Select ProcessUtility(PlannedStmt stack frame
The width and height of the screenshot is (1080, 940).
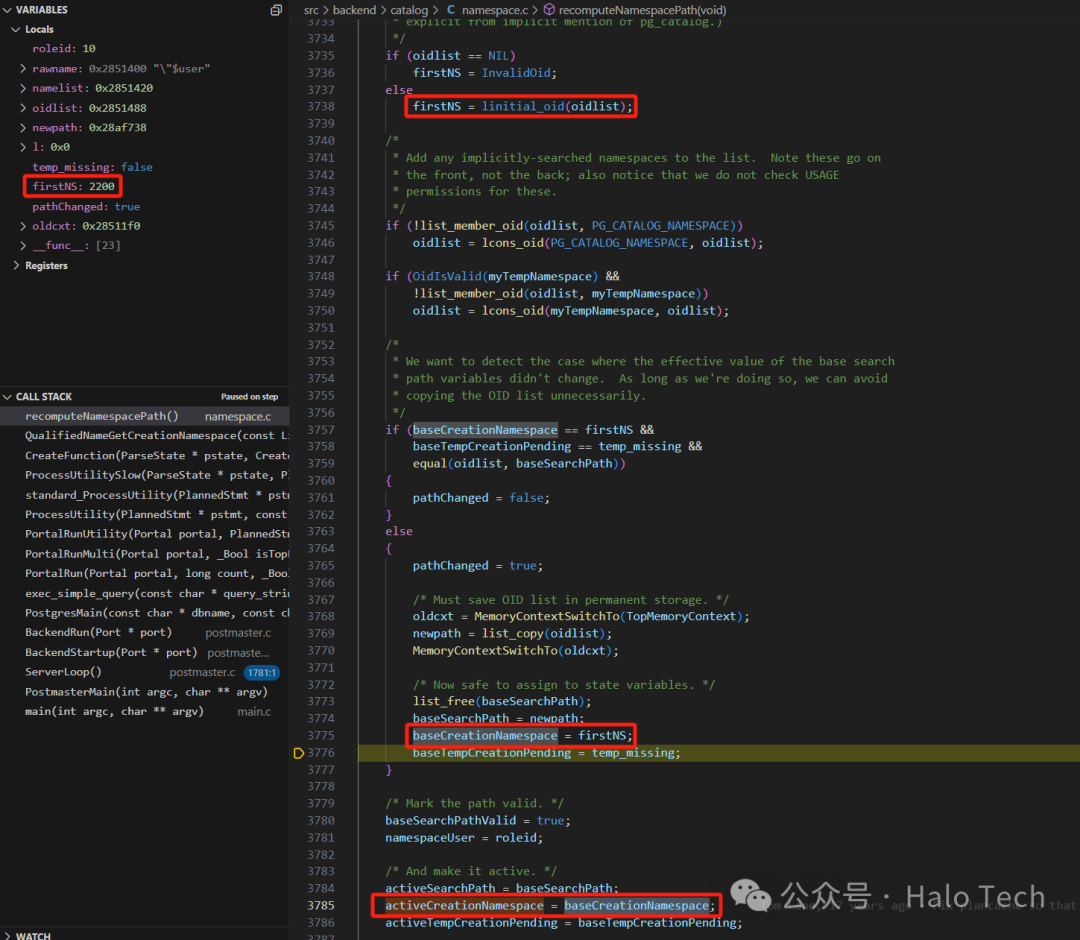click(145, 514)
